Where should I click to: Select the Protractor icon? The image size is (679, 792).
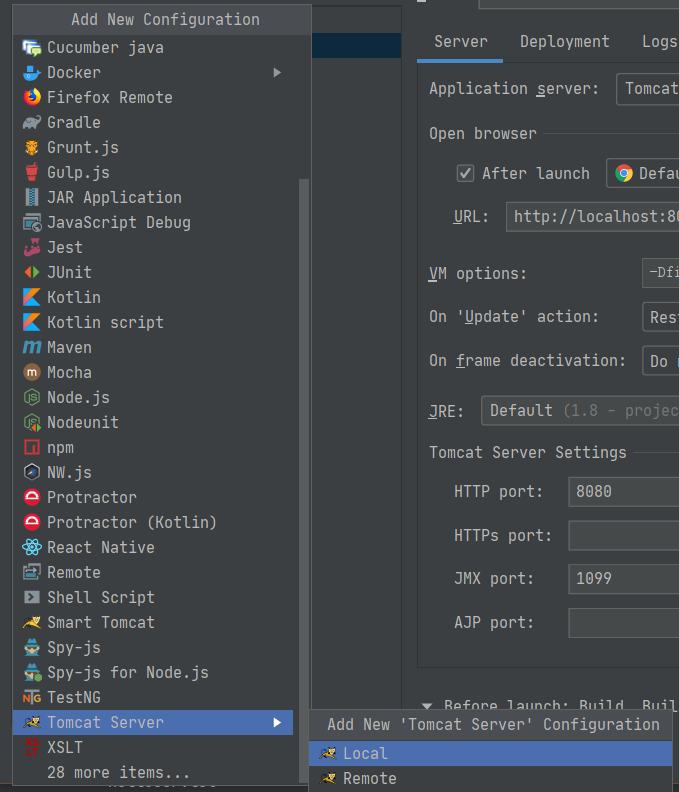pyautogui.click(x=31, y=498)
